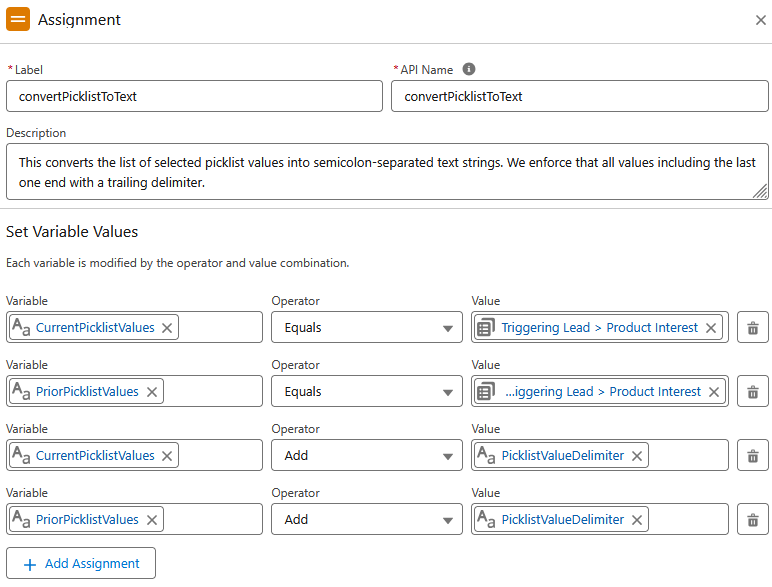This screenshot has width=772, height=587.
Task: Delete the third assignment row via trash
Action: (x=753, y=456)
